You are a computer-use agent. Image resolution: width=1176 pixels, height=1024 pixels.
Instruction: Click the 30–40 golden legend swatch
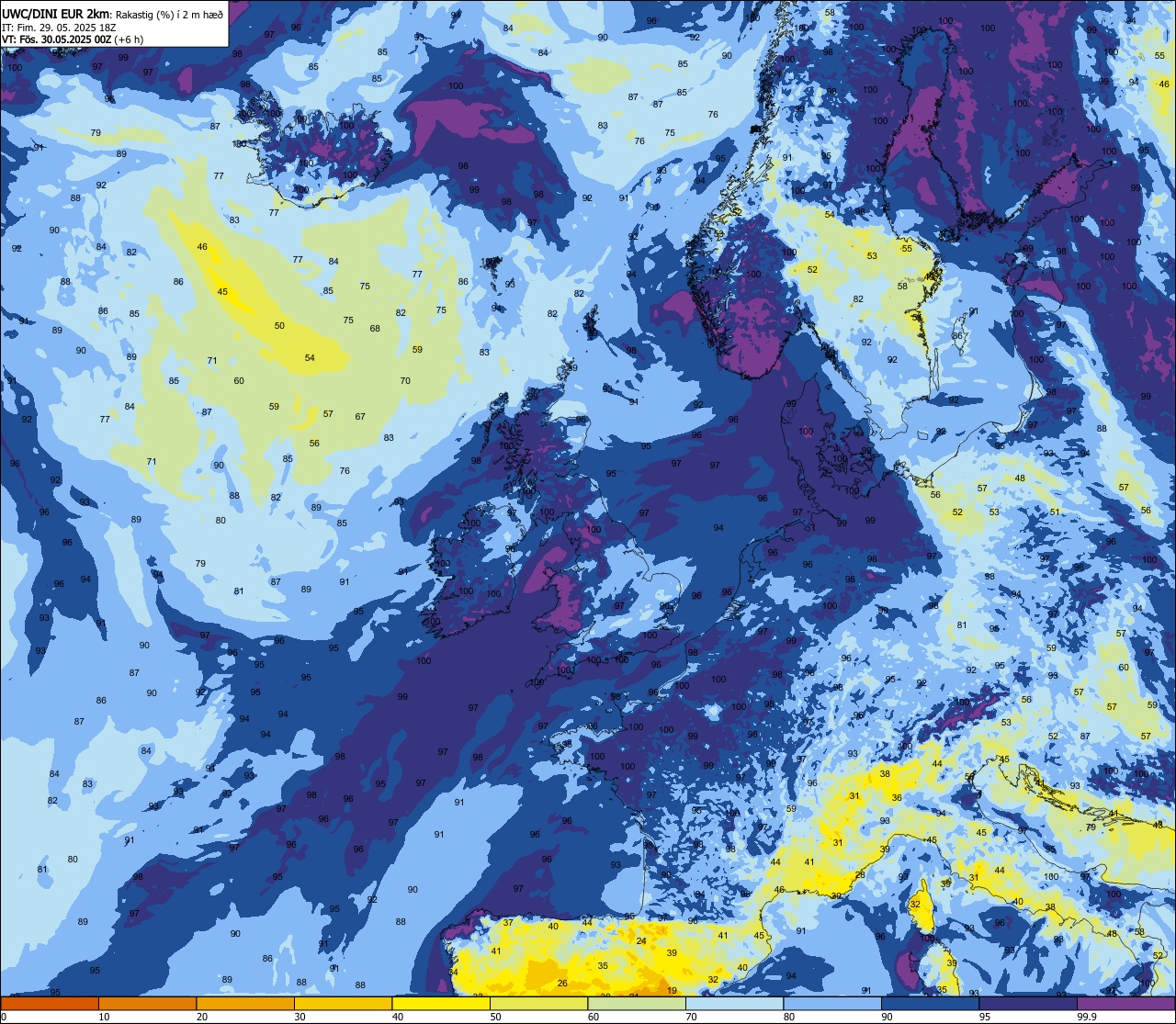point(343,1003)
